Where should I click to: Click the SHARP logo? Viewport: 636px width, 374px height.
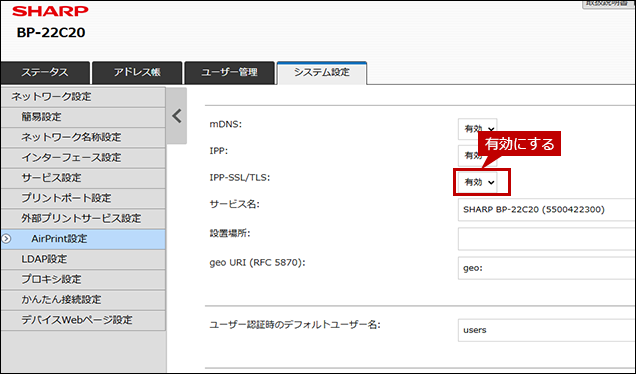pyautogui.click(x=50, y=11)
